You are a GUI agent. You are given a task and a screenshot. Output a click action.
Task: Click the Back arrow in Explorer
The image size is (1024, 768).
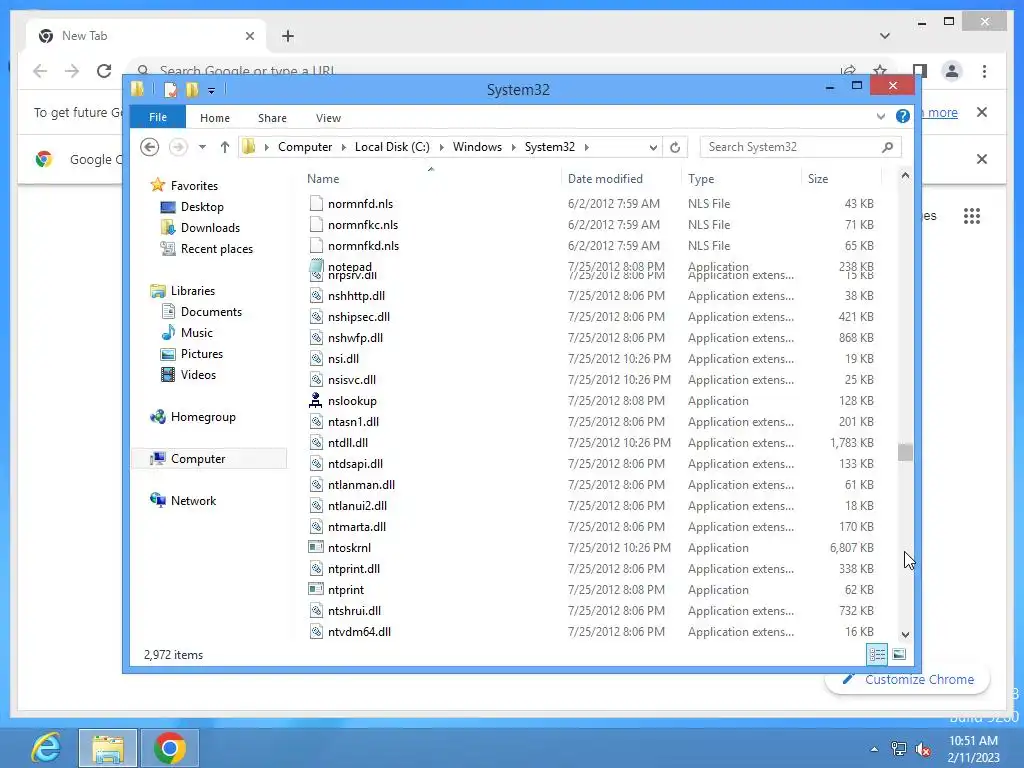click(x=150, y=147)
